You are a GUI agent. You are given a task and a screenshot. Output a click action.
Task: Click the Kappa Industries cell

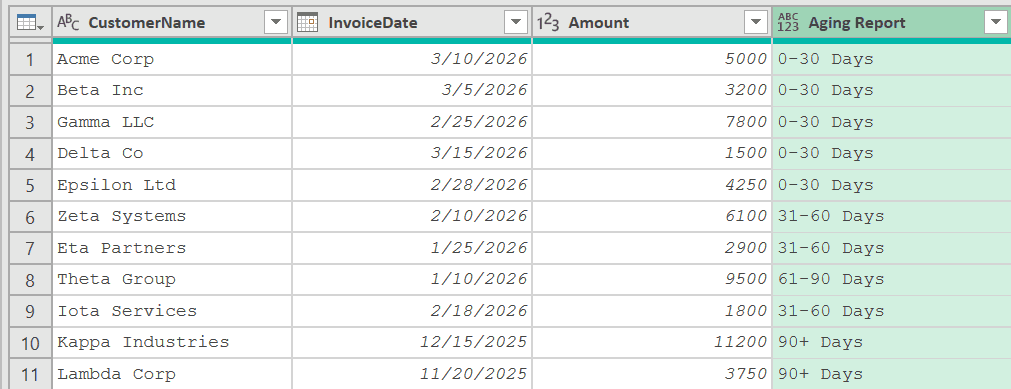pos(172,343)
